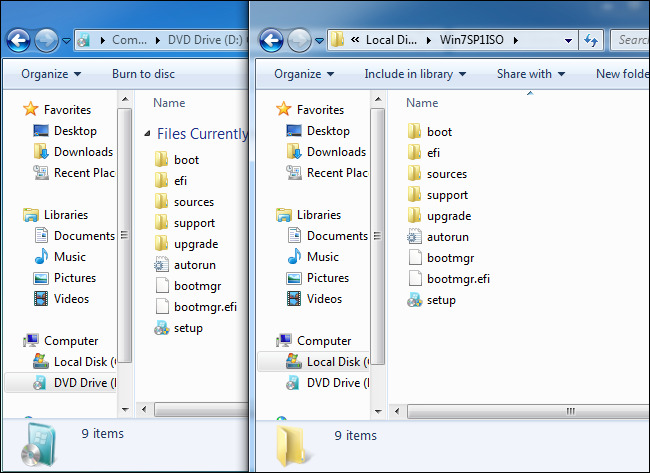Select sources folder in DVD Drive window
The image size is (650, 473).
184,202
